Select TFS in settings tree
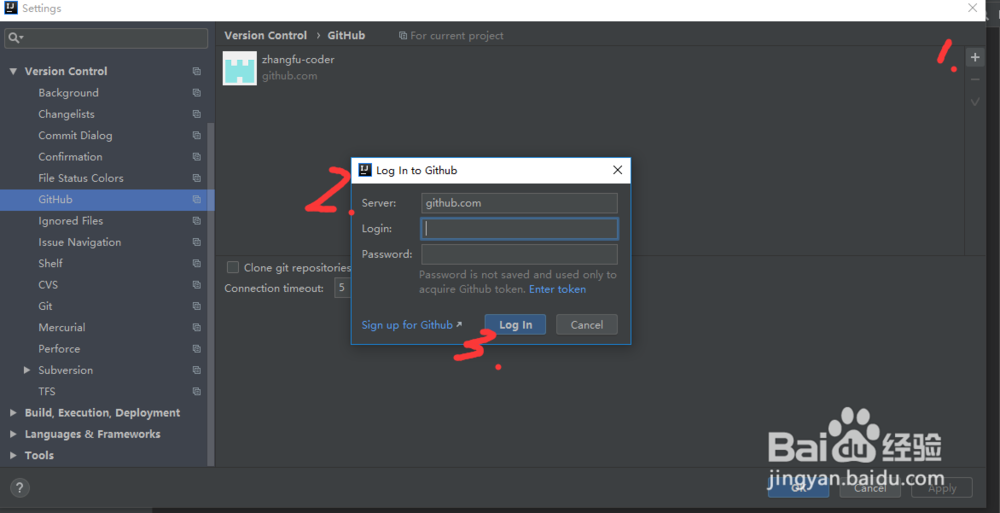Viewport: 1000px width, 513px height. click(x=47, y=392)
